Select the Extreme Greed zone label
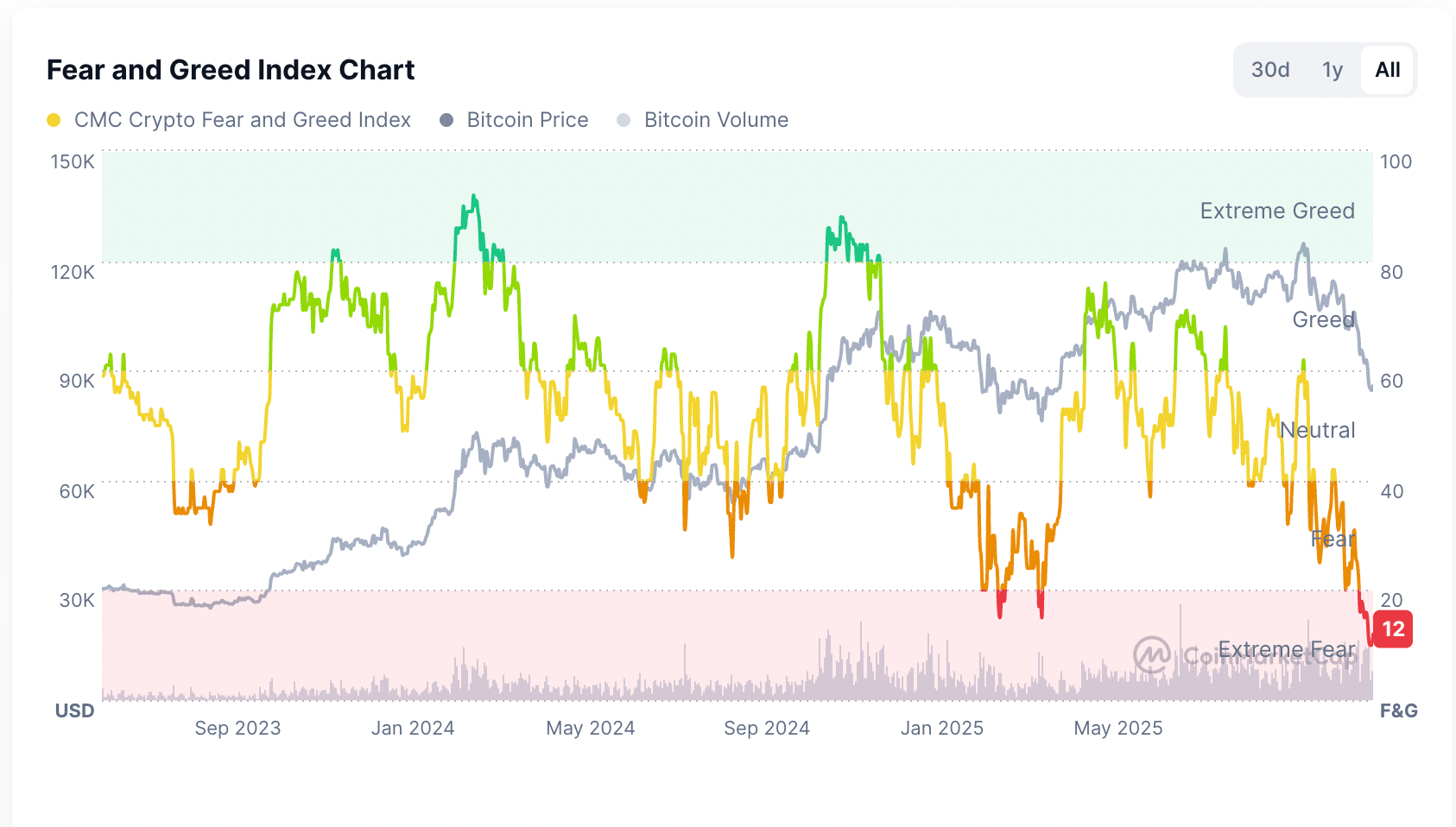 click(x=1277, y=211)
